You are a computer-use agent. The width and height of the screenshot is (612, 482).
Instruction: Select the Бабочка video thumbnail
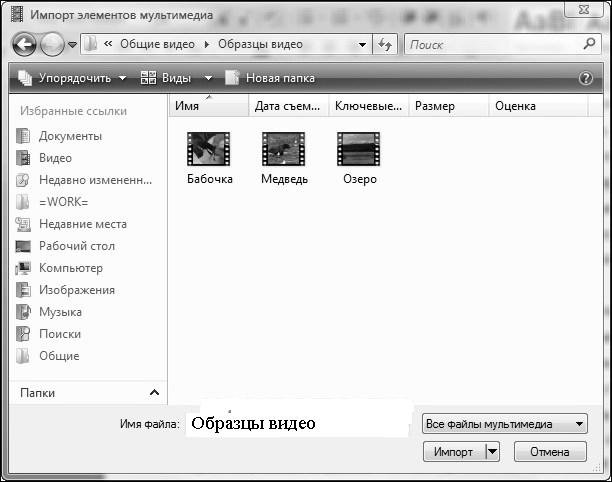(x=209, y=150)
